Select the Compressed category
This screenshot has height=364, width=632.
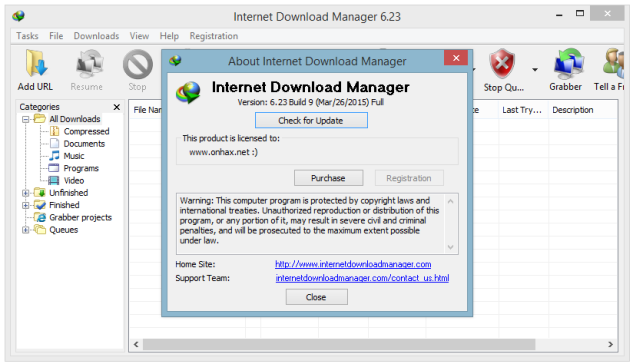[x=86, y=131]
